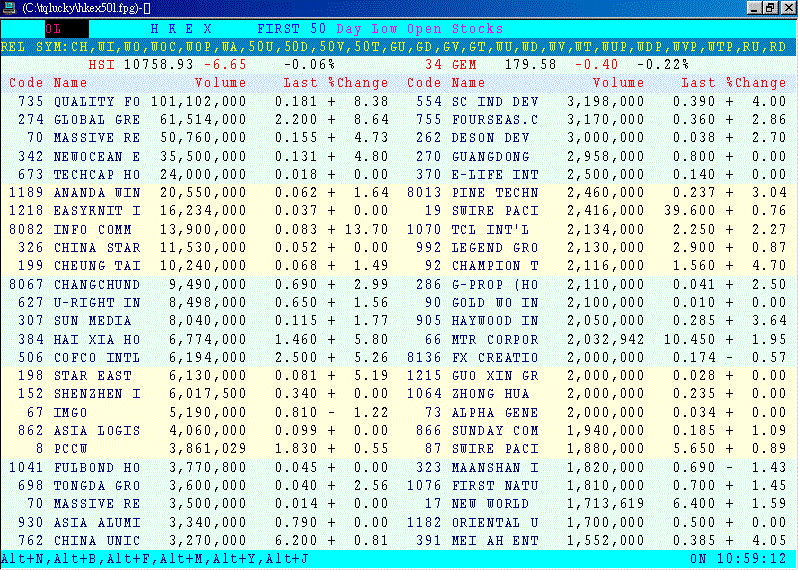Click the OL command input field
The image size is (798, 570).
coord(67,29)
